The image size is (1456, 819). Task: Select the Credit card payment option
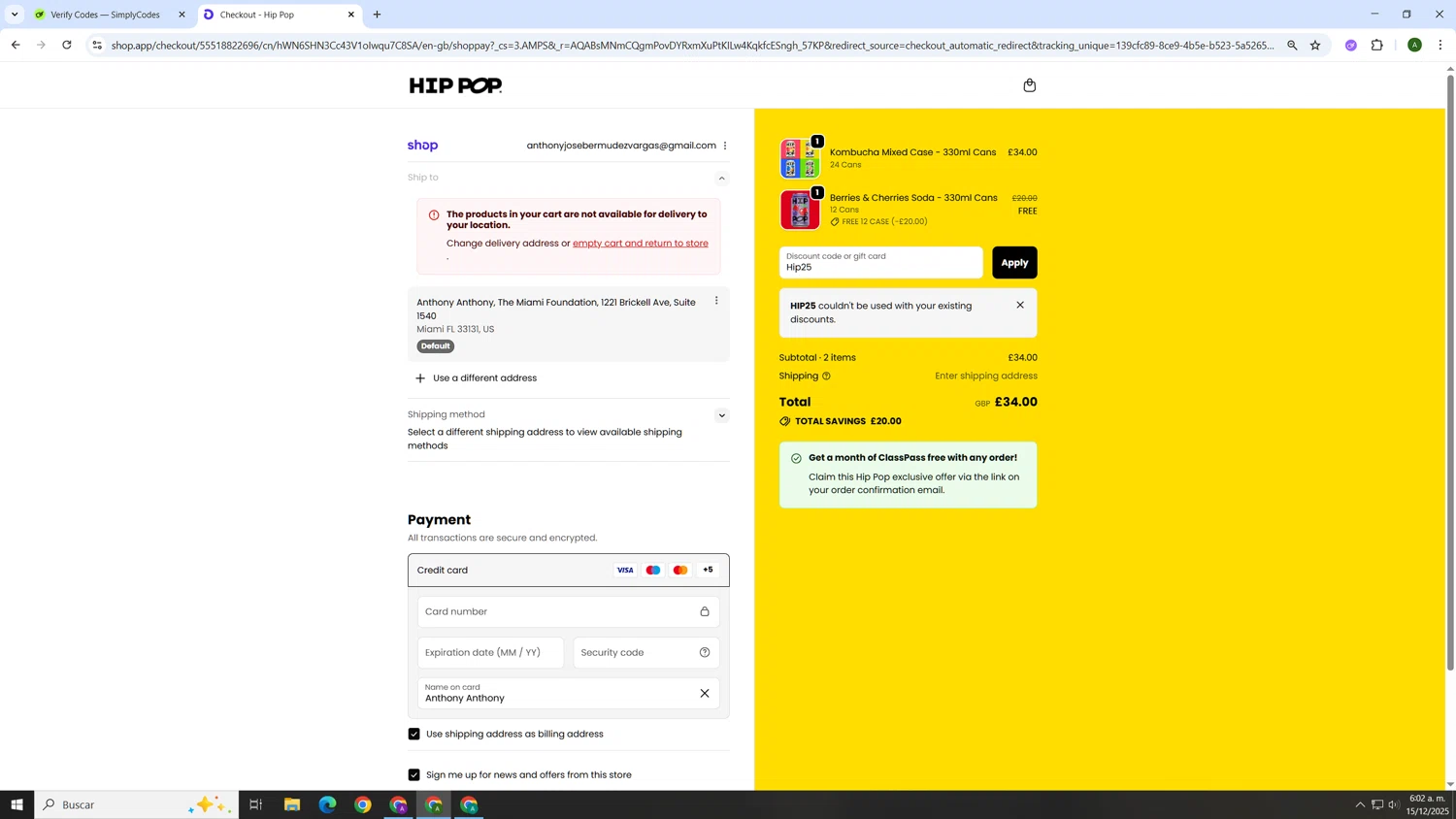pos(568,571)
